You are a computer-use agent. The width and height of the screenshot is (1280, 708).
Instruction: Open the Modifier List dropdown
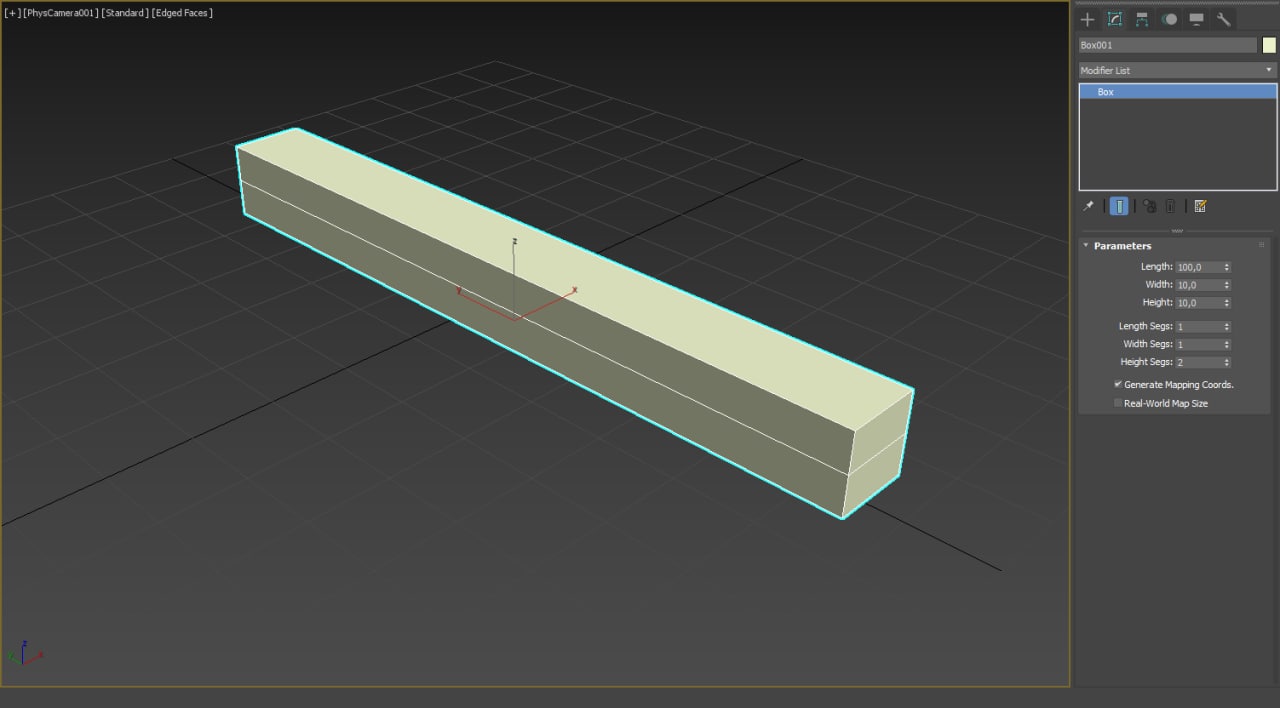click(x=1177, y=70)
